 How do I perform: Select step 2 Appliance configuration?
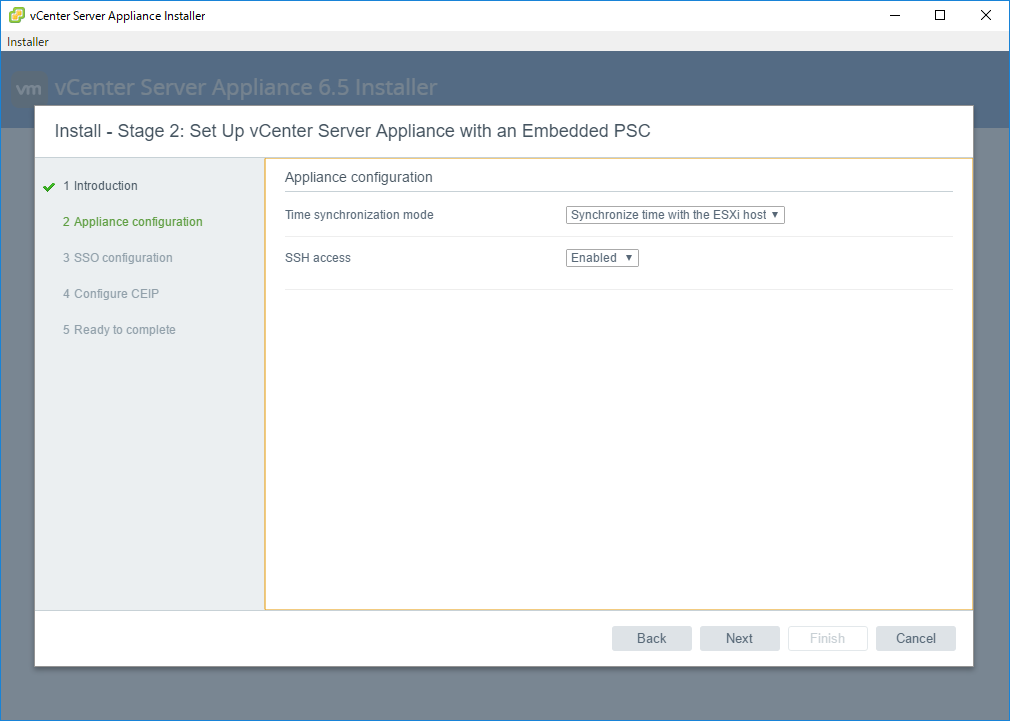pos(133,222)
